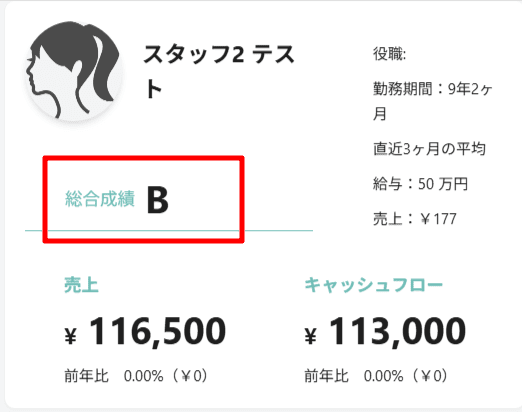This screenshot has width=522, height=412.
Task: Click the ¥113,000 cash flow amount
Action: [385, 331]
